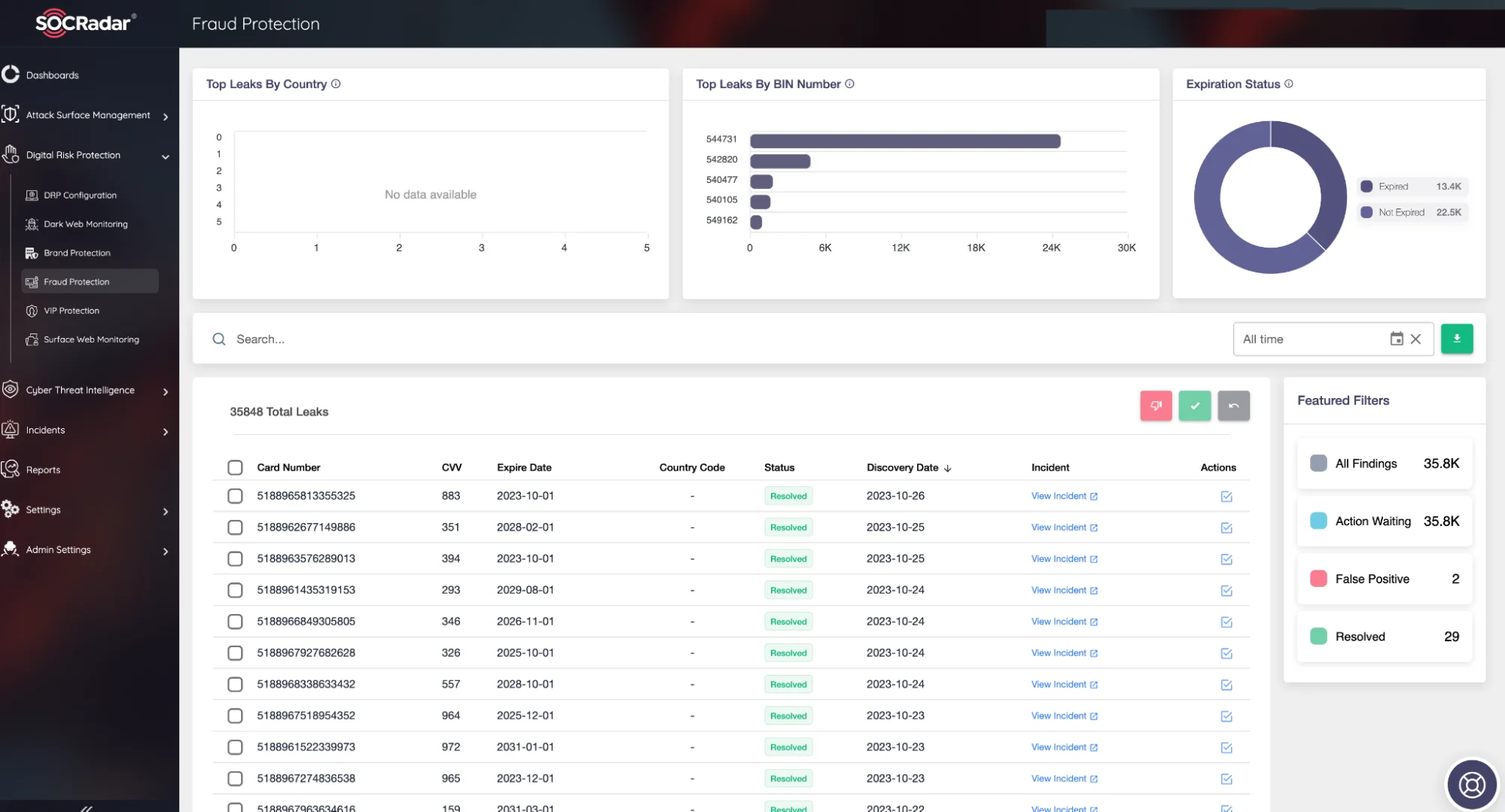Open the Reports icon

pyautogui.click(x=10, y=469)
